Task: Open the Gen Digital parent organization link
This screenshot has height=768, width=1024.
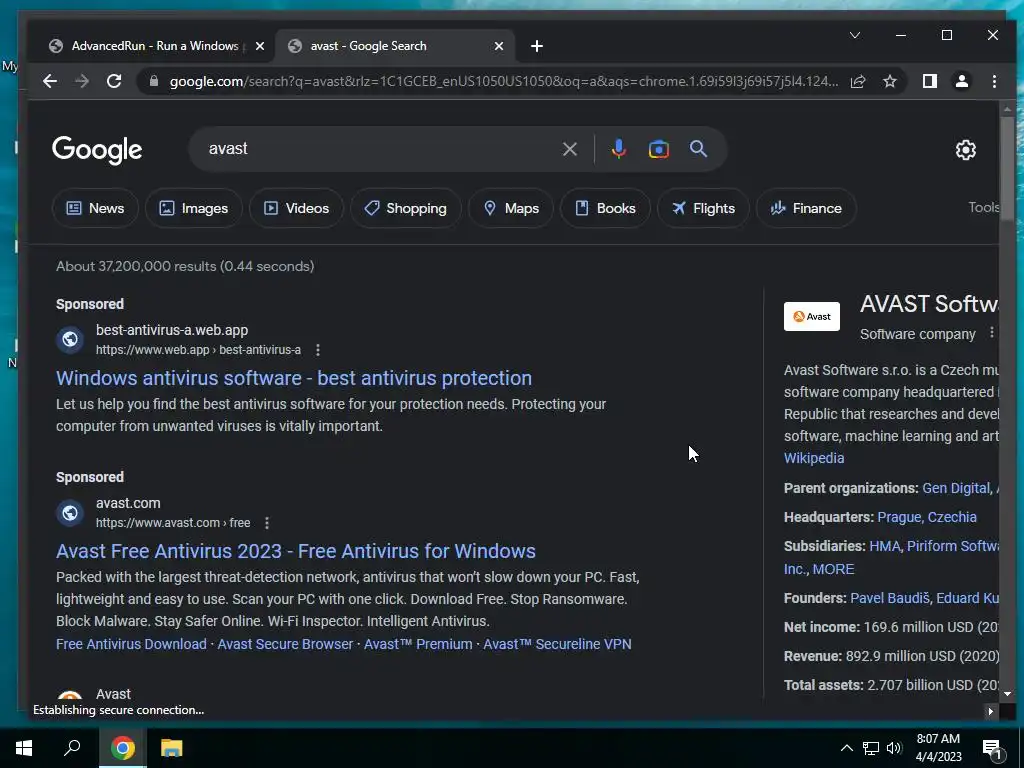Action: [x=956, y=488]
